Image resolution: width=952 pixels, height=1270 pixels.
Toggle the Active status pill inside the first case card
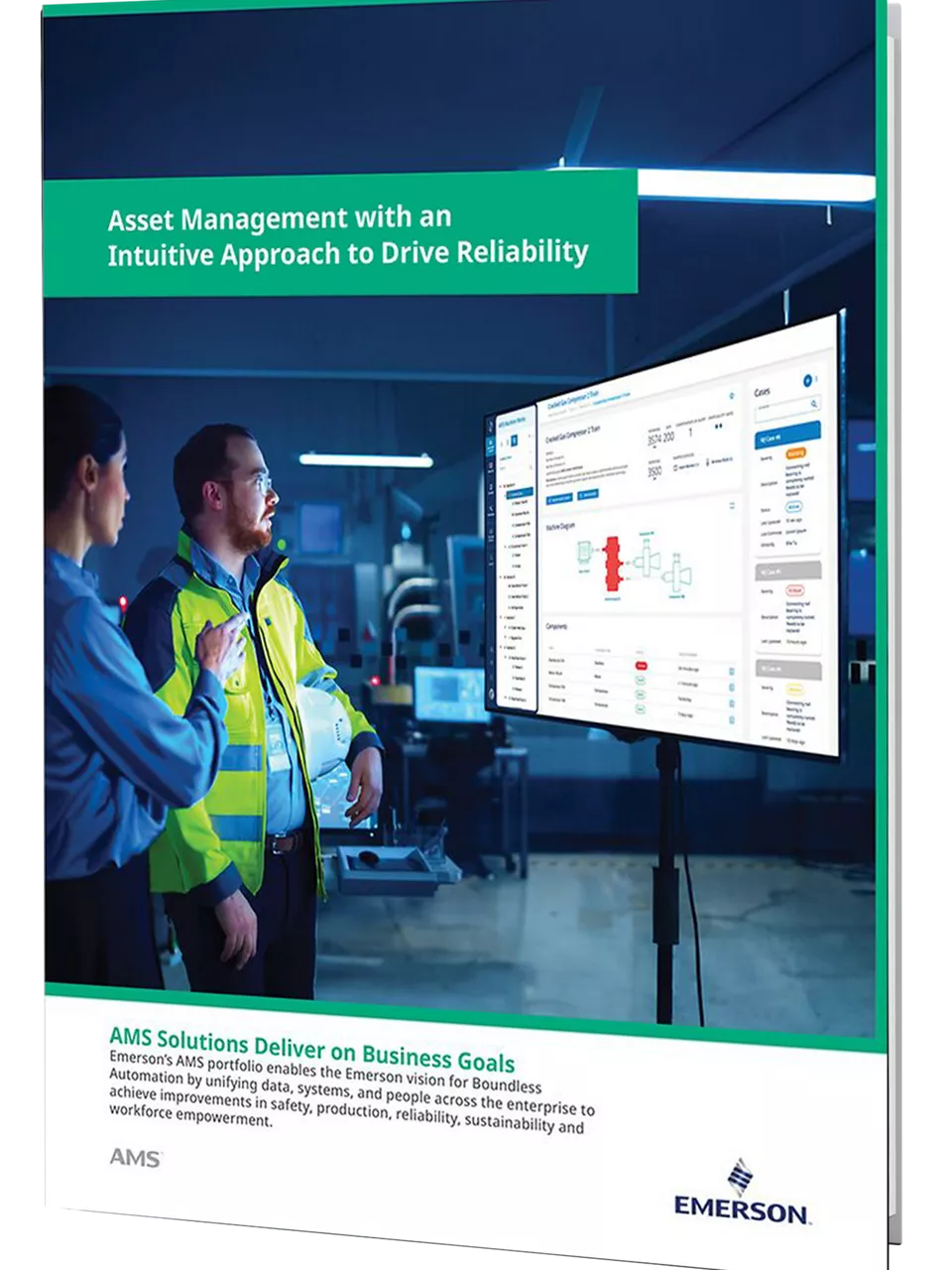click(x=794, y=507)
